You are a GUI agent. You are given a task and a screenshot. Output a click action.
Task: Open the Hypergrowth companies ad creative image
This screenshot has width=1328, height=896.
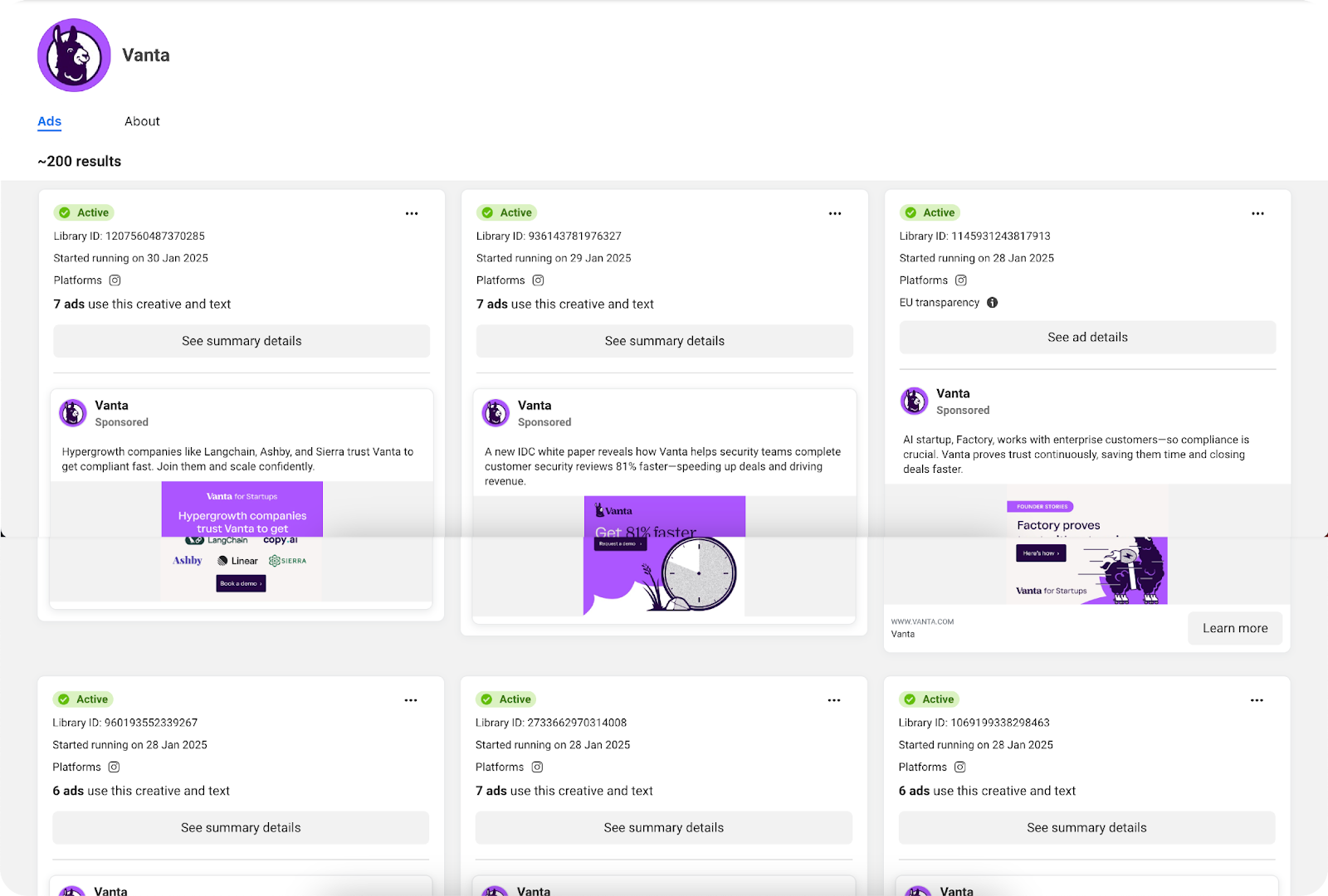[x=242, y=542]
